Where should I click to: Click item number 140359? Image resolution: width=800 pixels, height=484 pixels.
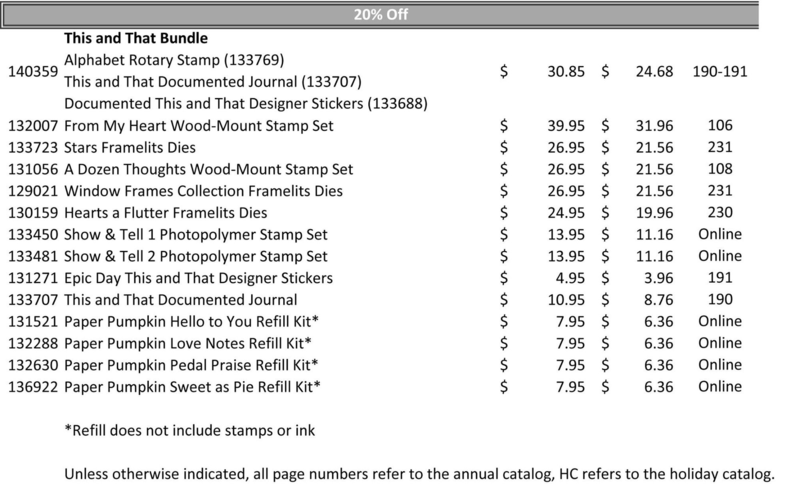32,71
